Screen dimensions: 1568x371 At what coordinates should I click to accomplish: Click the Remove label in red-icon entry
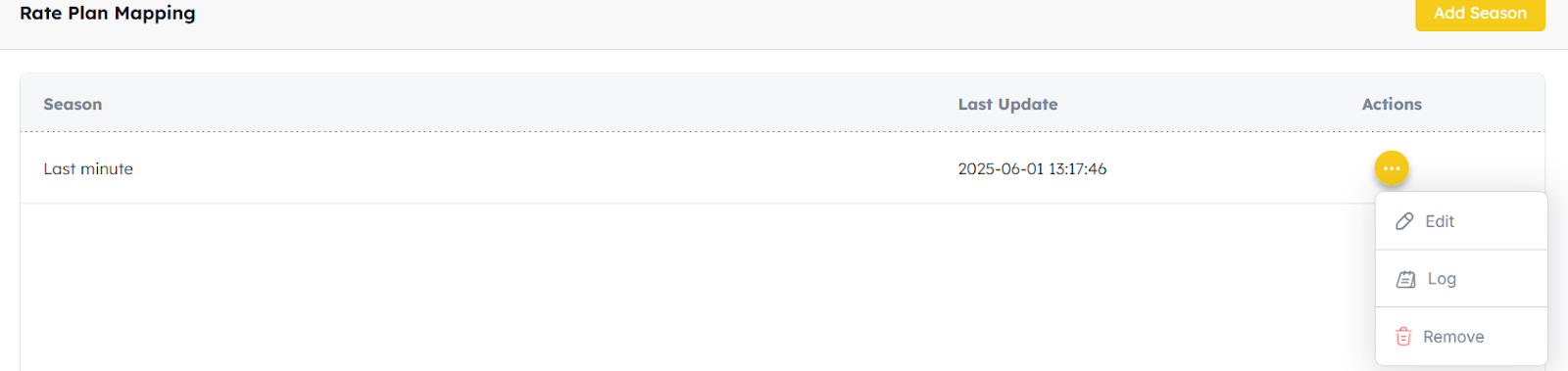tap(1453, 337)
